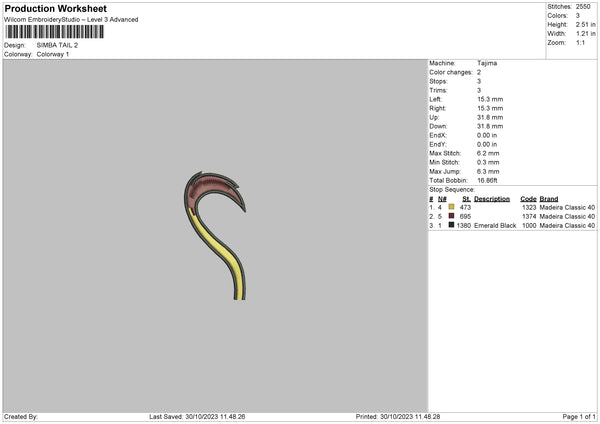The width and height of the screenshot is (600, 424).
Task: Select the 'Colorway 1' value
Action: (53, 54)
